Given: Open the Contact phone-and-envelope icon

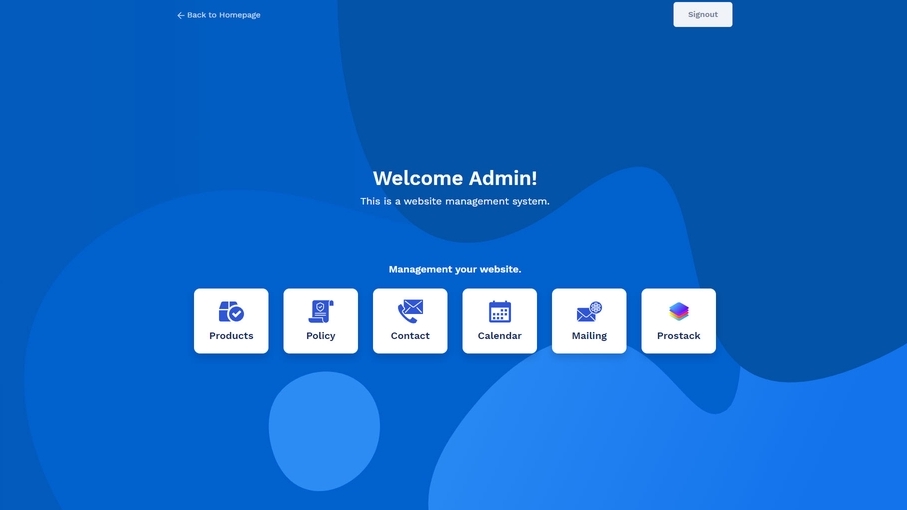Looking at the screenshot, I should (410, 311).
